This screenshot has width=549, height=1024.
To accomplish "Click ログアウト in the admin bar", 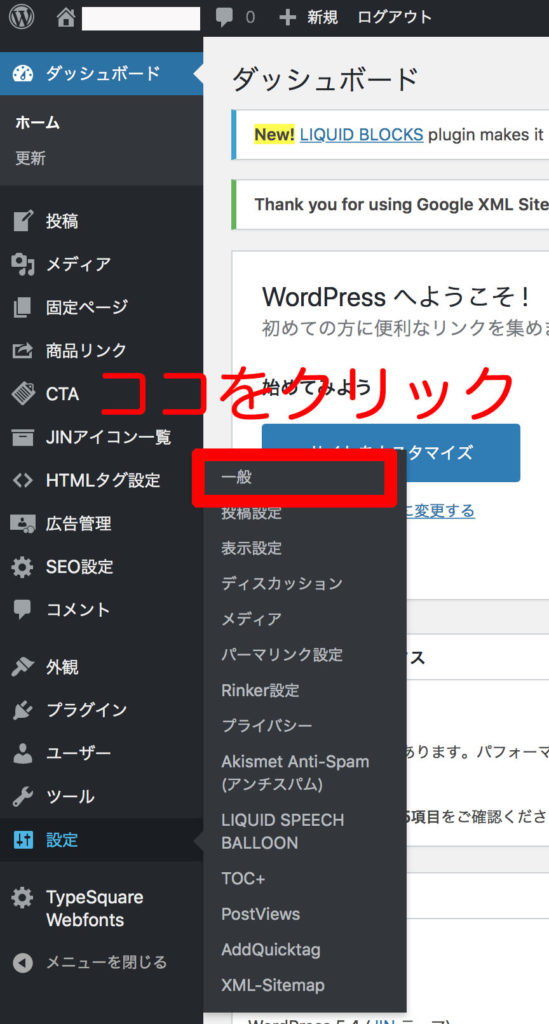I will click(x=394, y=18).
